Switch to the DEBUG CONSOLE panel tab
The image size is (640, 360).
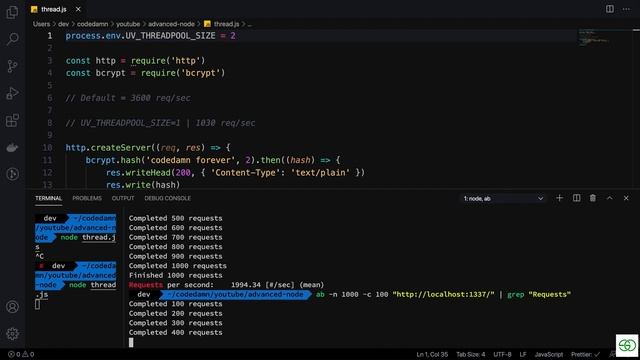[167, 198]
